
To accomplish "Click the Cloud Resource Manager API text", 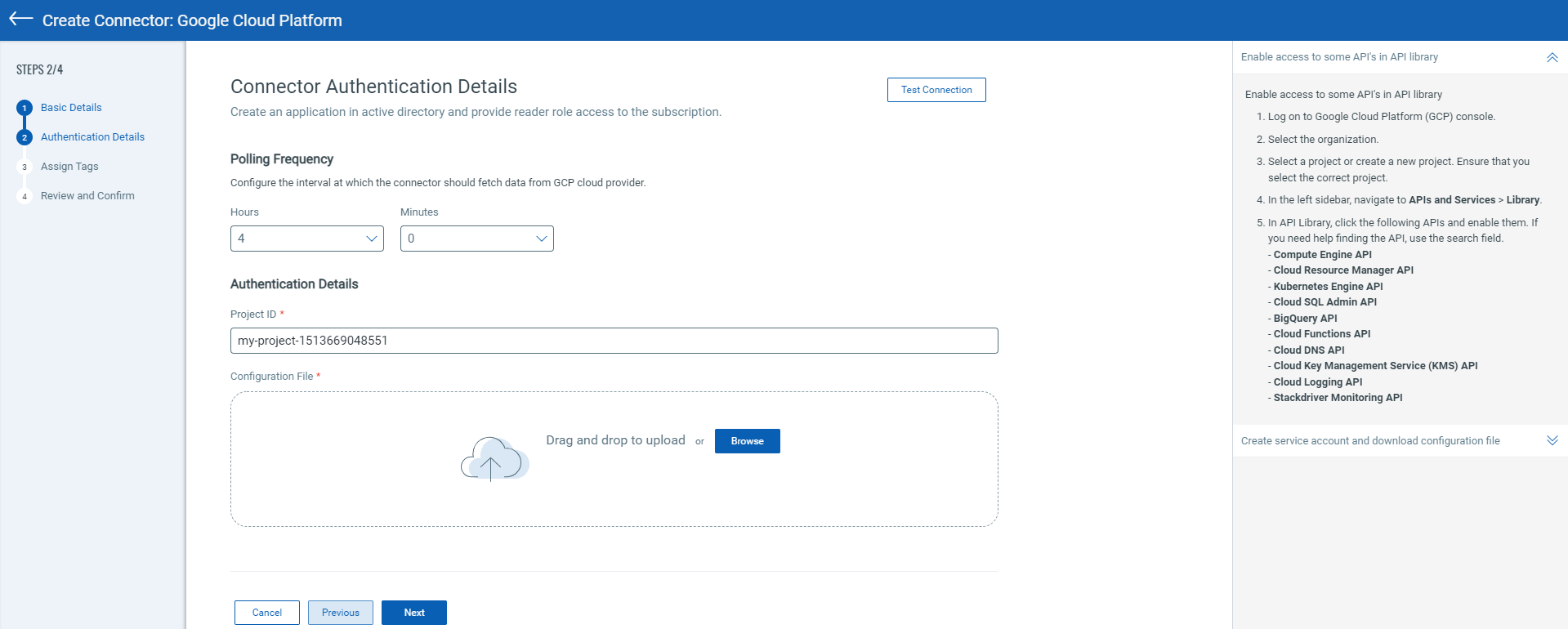I will pos(1343,270).
